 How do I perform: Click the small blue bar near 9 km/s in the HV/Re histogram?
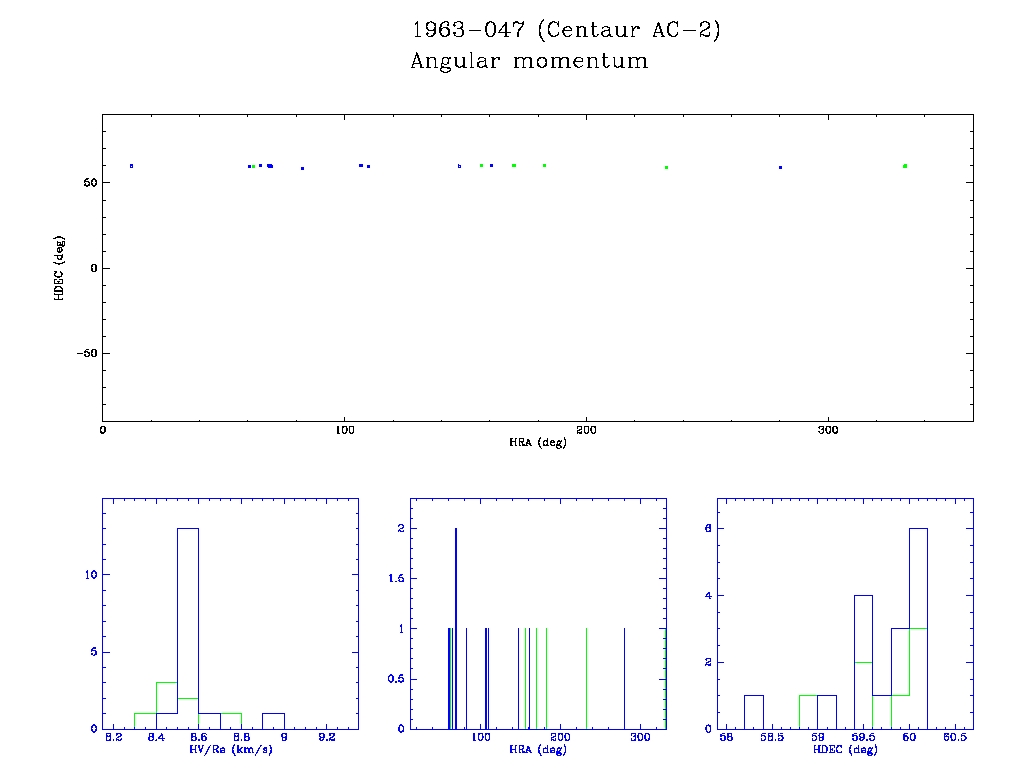pos(273,721)
